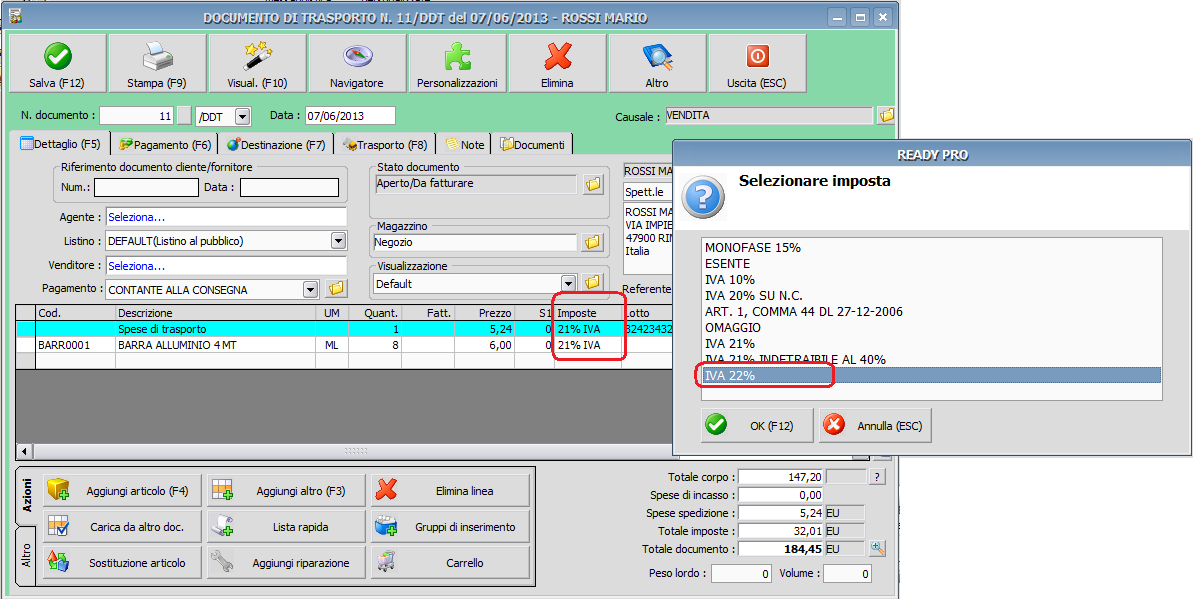Click Elimina linea button
The image size is (1193, 599).
click(x=450, y=491)
